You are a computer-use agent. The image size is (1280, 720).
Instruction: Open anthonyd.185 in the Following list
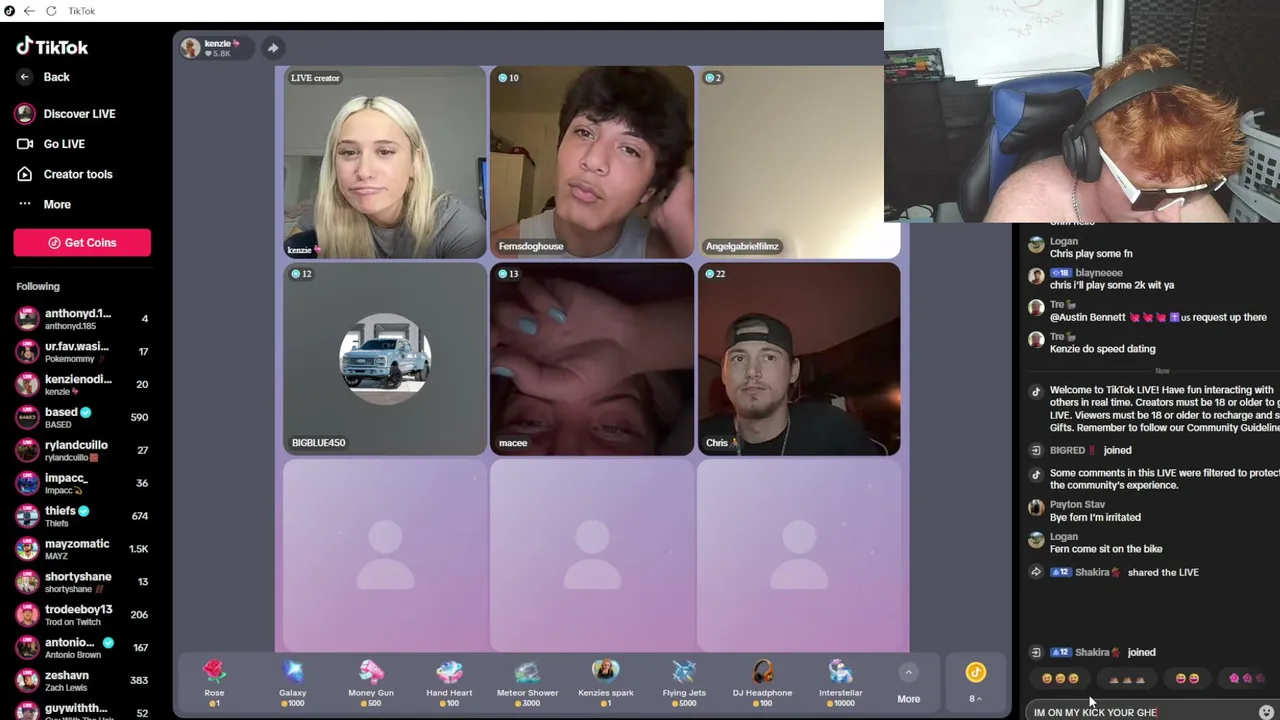[82, 319]
